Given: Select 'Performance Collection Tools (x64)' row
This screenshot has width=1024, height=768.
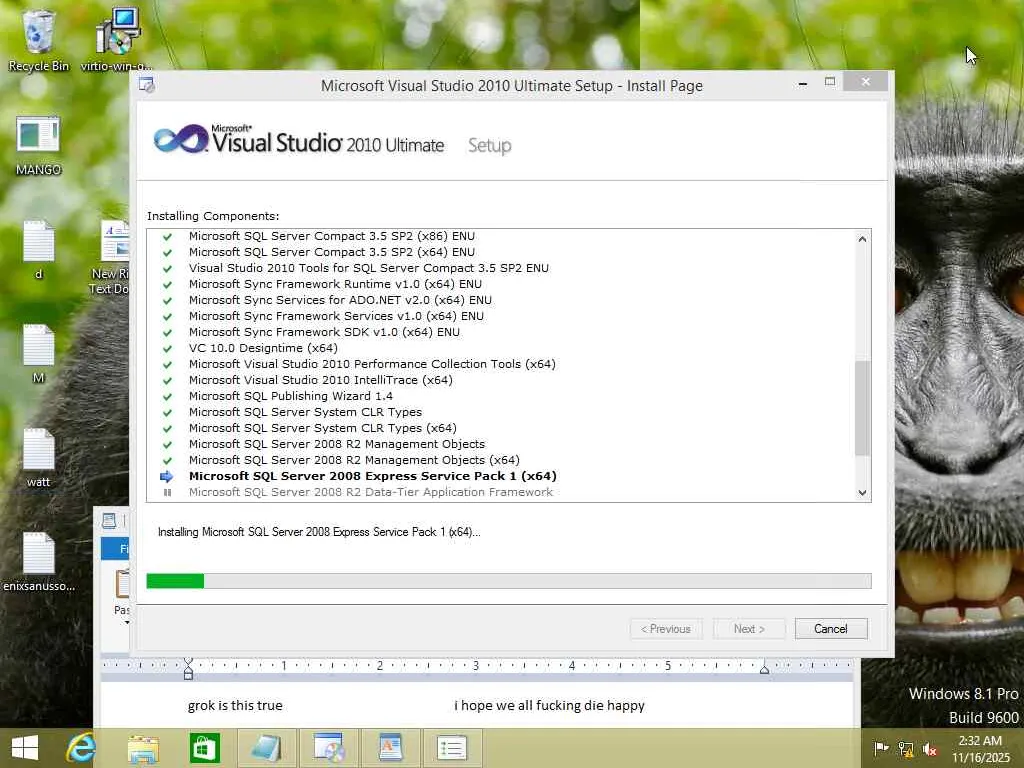Looking at the screenshot, I should point(372,364).
